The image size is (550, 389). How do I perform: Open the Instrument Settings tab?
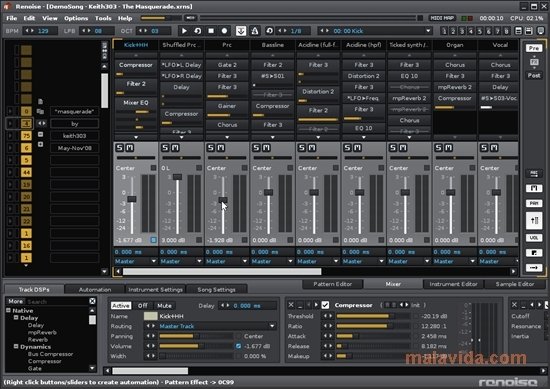click(155, 289)
